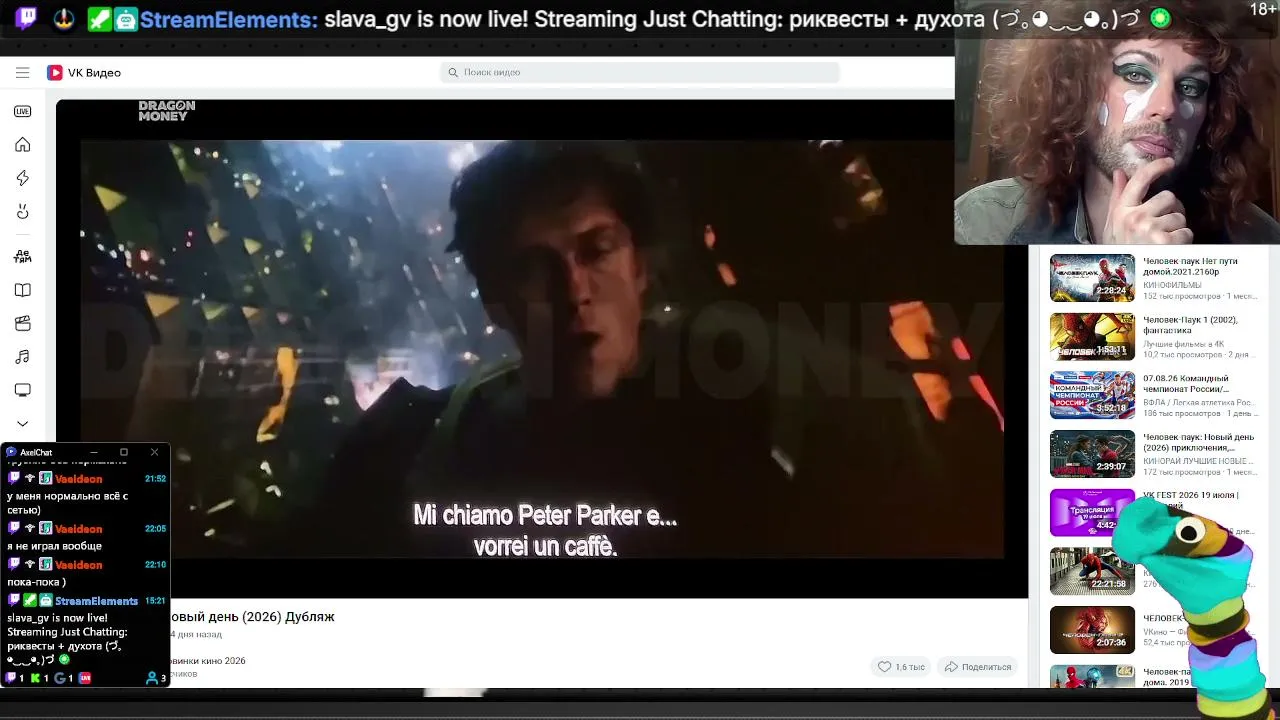Viewport: 1280px width, 720px height.
Task: Open title 'Человек-паук: Новый день (2026) приключения'
Action: pyautogui.click(x=1198, y=442)
